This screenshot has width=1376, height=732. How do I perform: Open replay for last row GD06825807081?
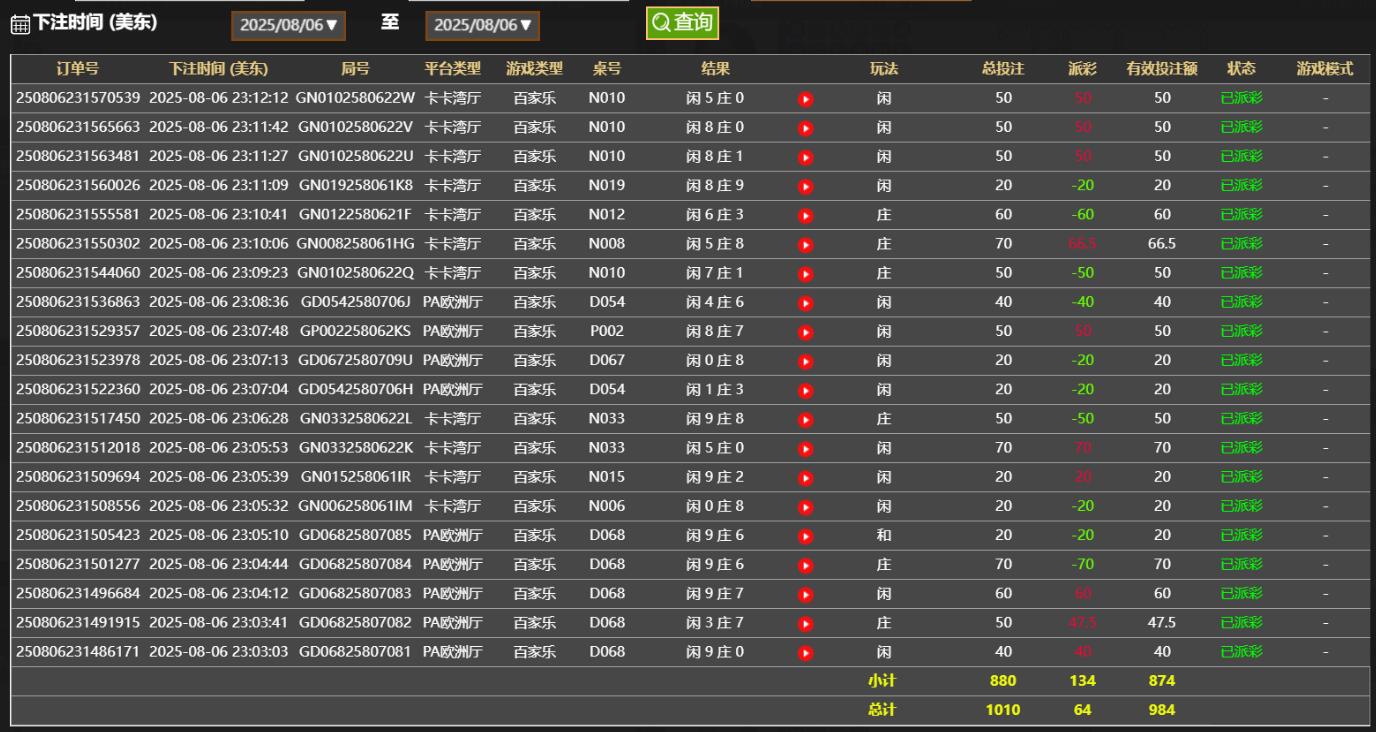(805, 653)
